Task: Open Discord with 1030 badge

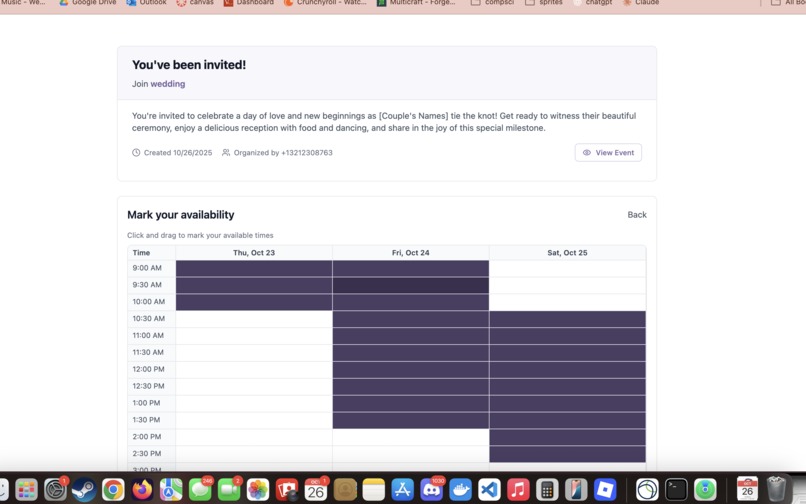Action: (432, 489)
